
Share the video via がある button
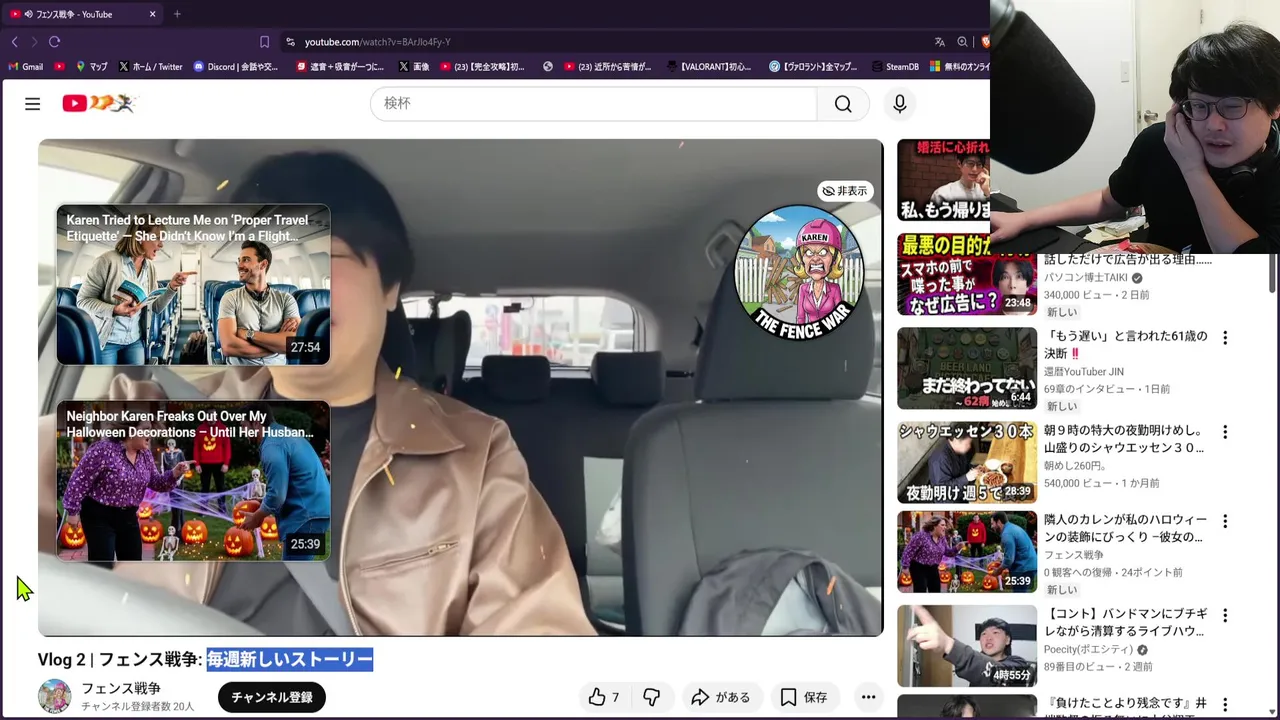[x=720, y=697]
